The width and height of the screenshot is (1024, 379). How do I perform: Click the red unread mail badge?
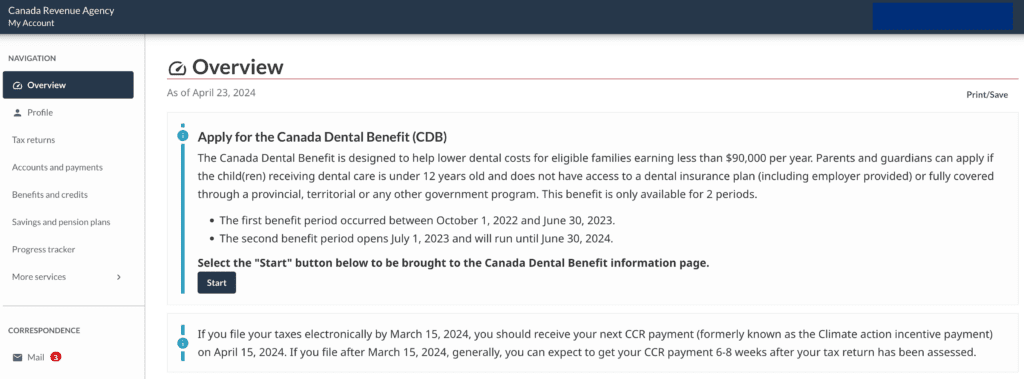coord(56,357)
